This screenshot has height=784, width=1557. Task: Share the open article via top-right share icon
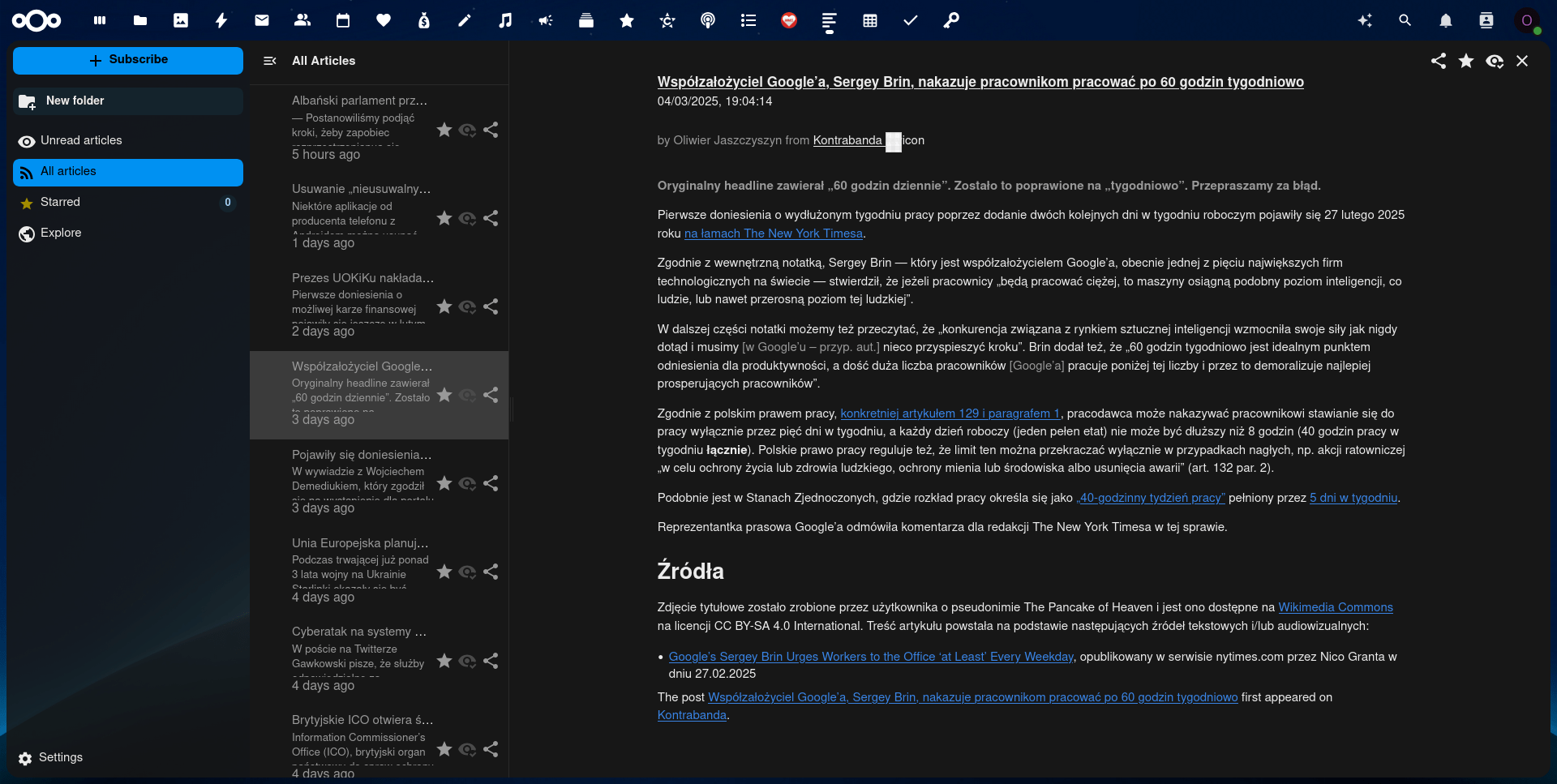pyautogui.click(x=1438, y=61)
